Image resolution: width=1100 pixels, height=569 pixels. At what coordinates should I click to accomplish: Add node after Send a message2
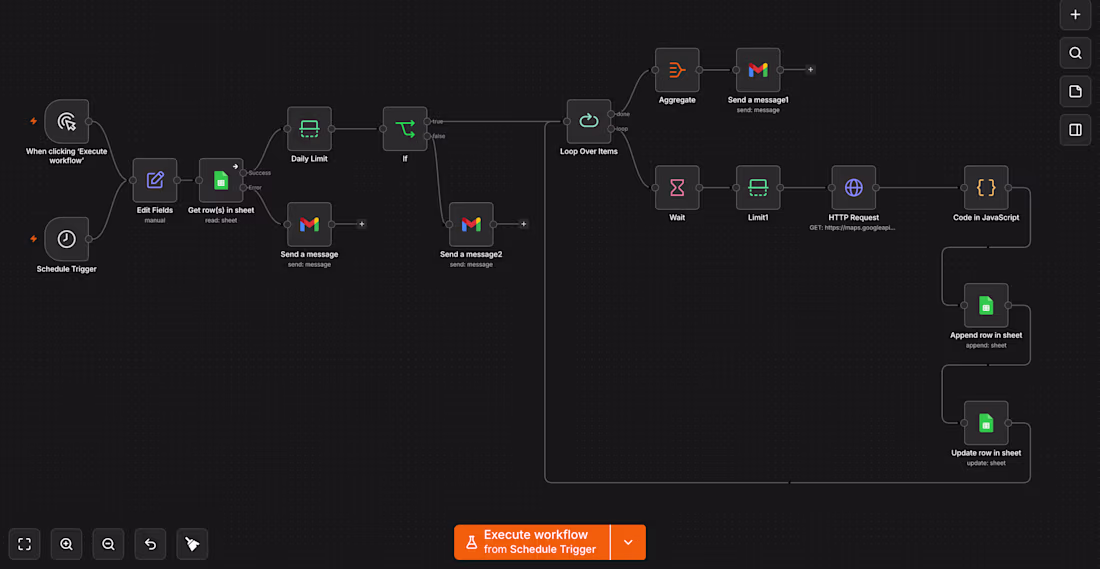[x=523, y=225]
